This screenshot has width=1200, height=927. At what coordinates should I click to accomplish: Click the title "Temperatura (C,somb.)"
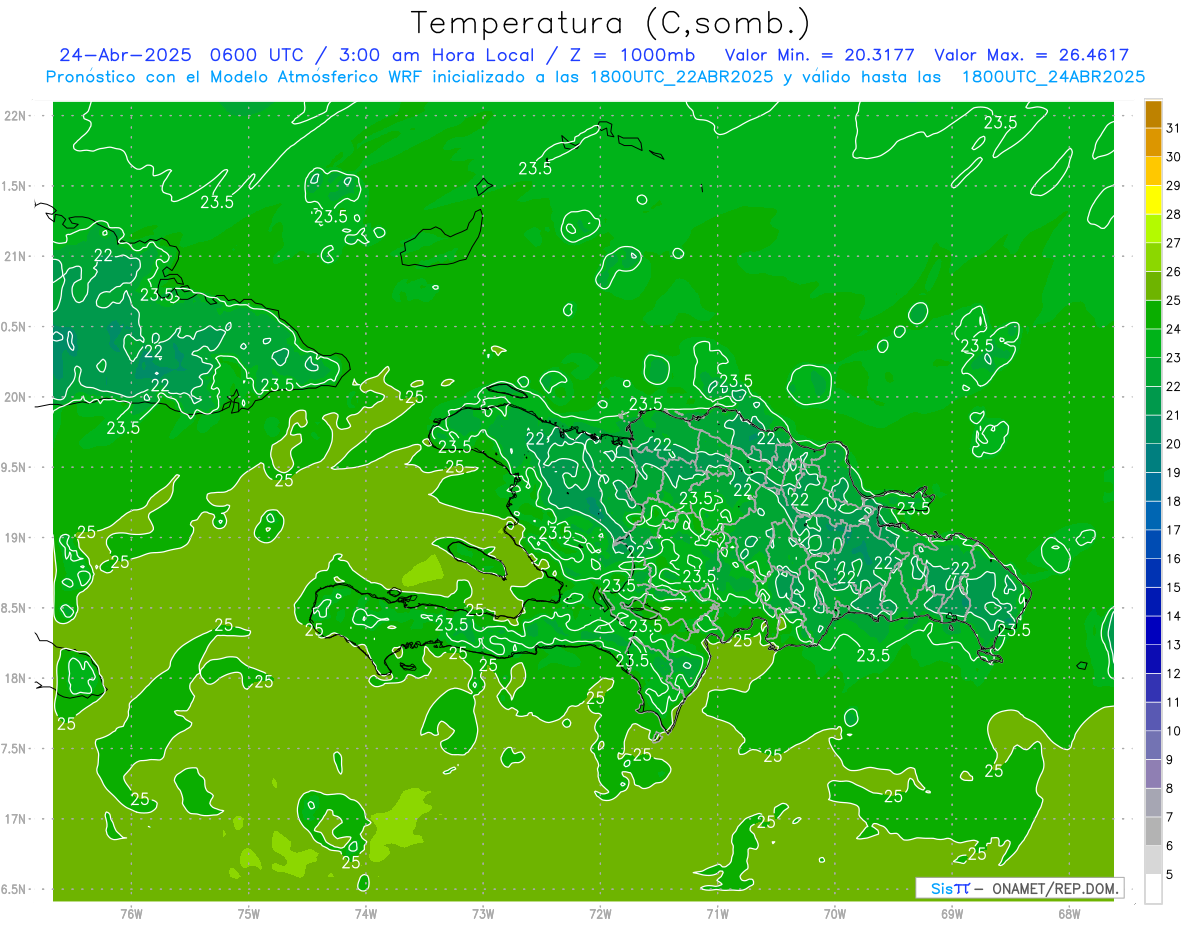tap(611, 24)
